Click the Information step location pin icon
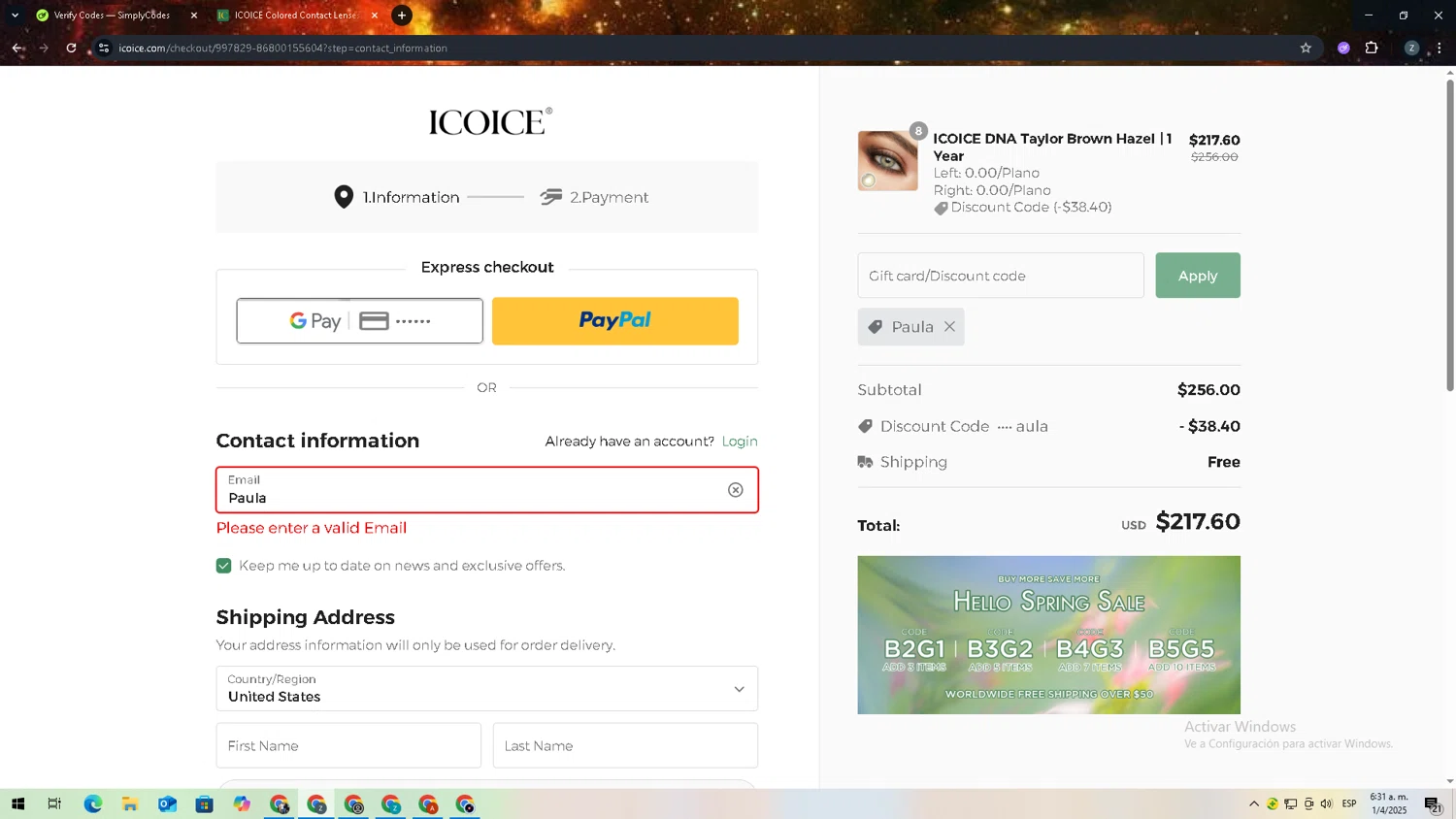 click(344, 197)
